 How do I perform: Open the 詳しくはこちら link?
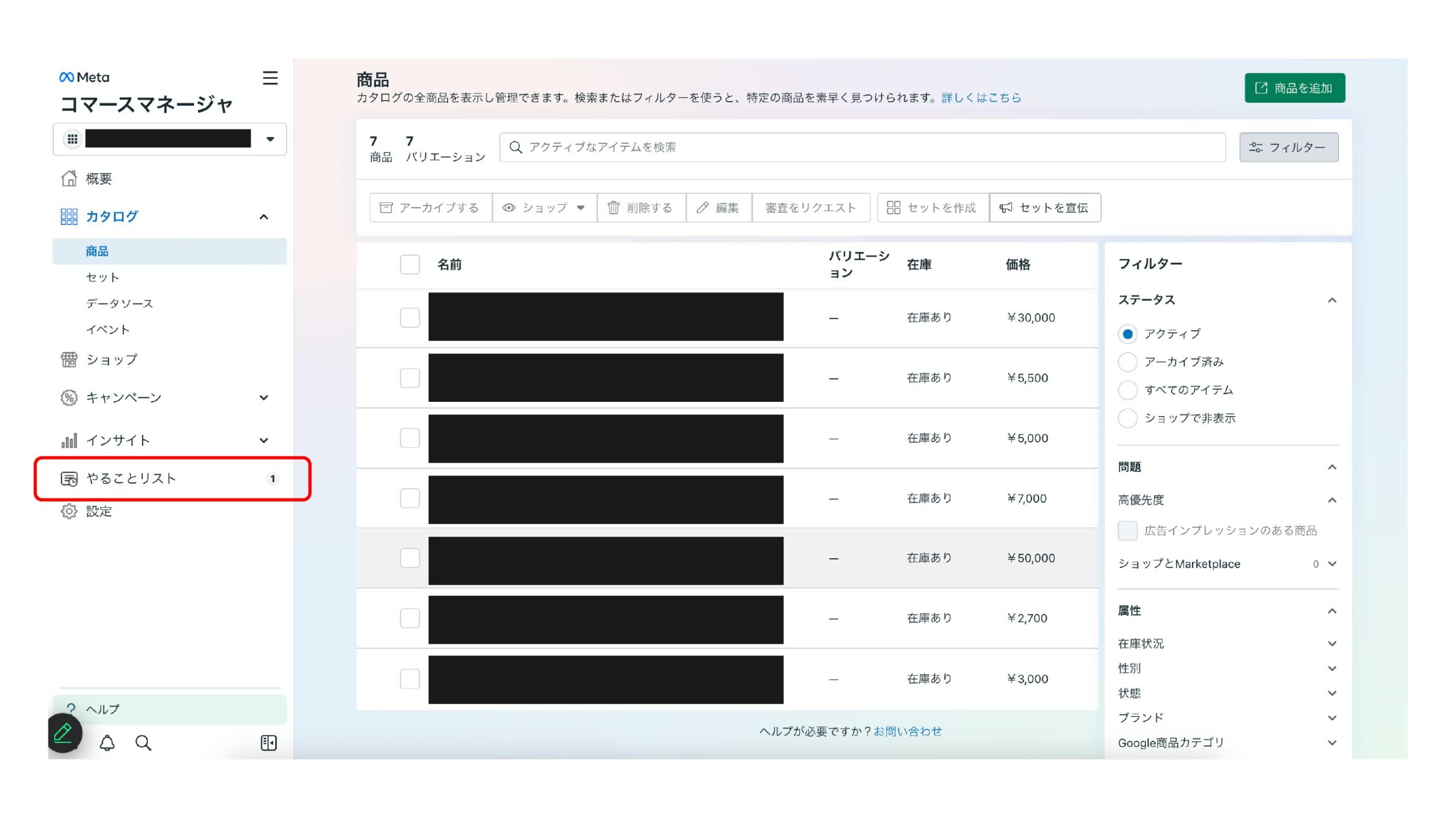click(981, 98)
